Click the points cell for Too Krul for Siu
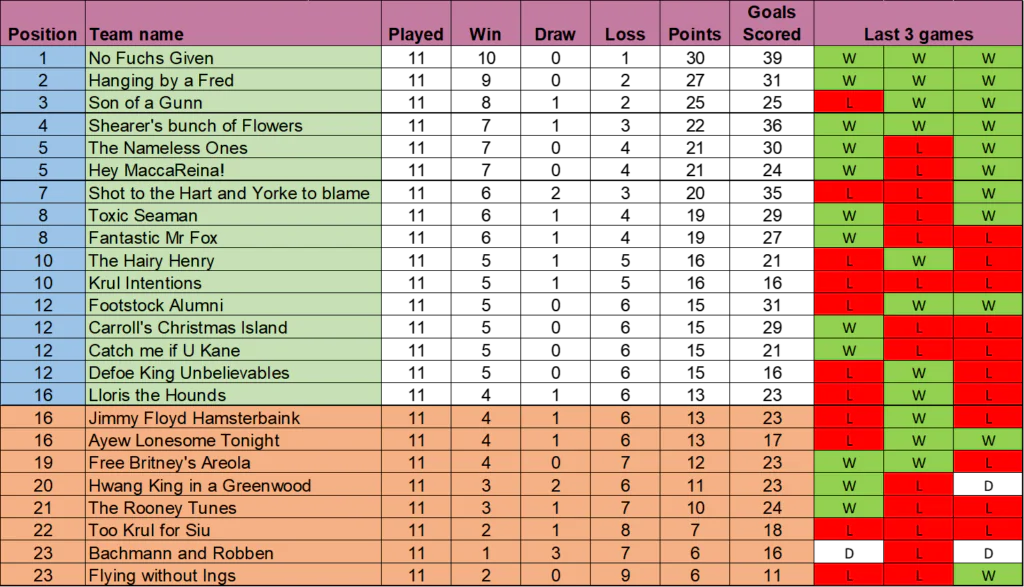 [694, 530]
